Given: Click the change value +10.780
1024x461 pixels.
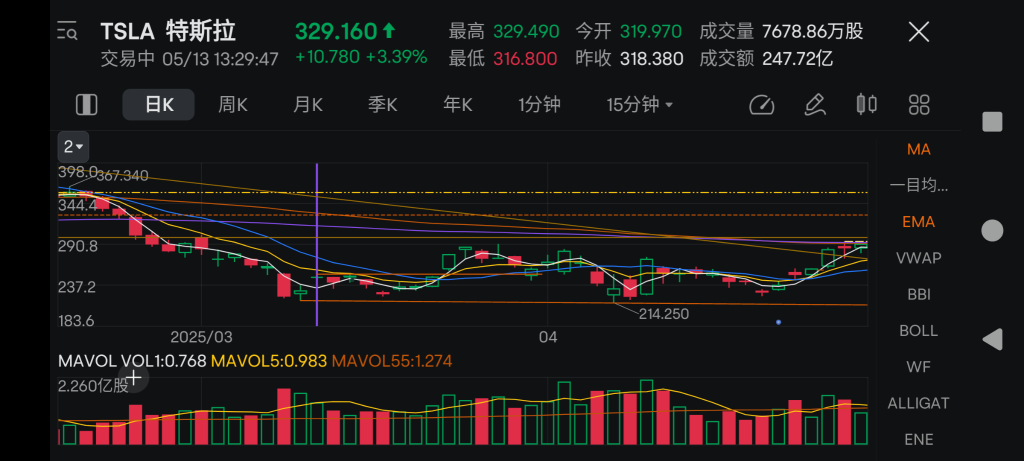Looking at the screenshot, I should [x=327, y=57].
